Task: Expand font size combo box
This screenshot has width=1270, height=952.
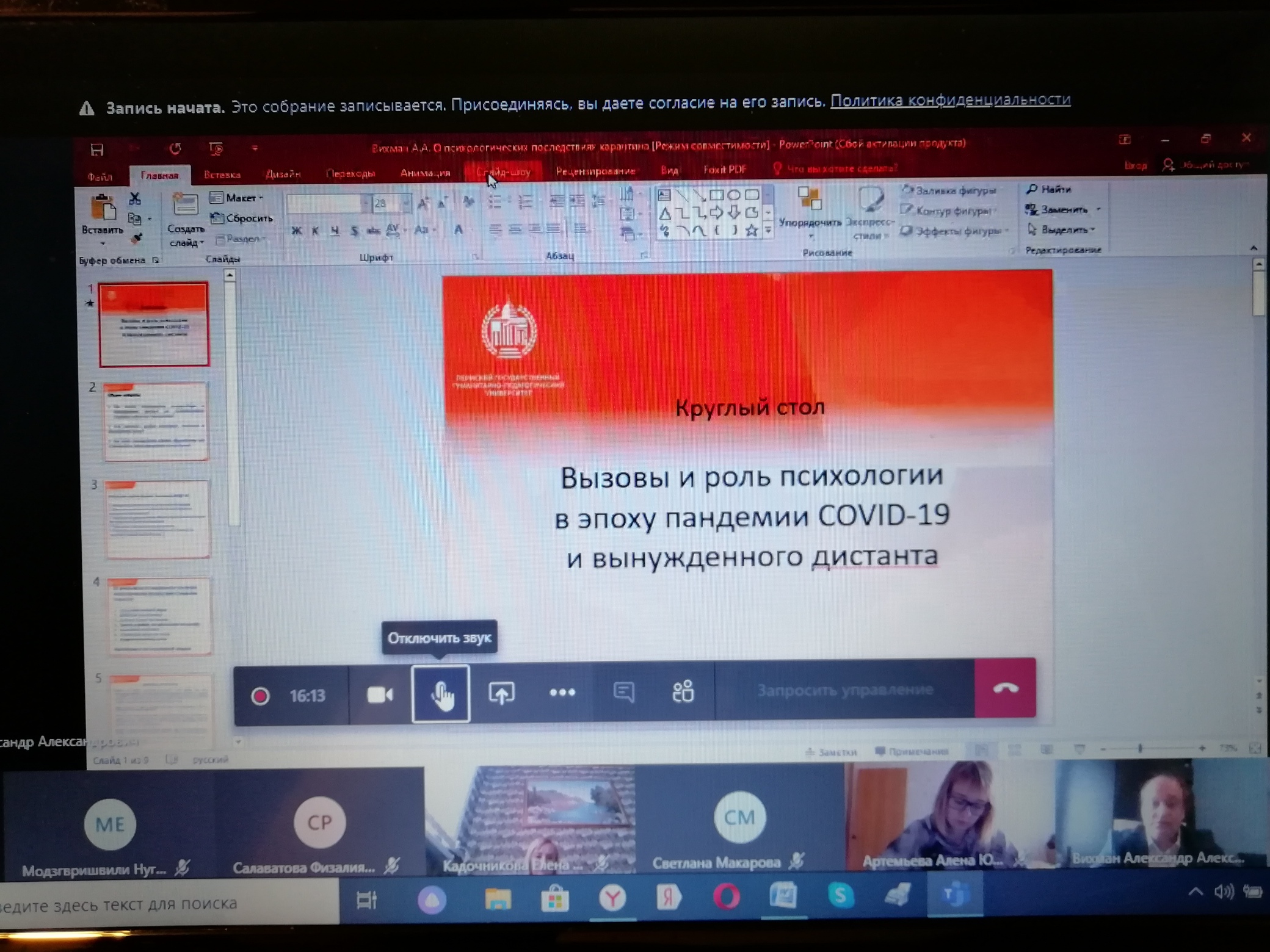Action: click(406, 203)
